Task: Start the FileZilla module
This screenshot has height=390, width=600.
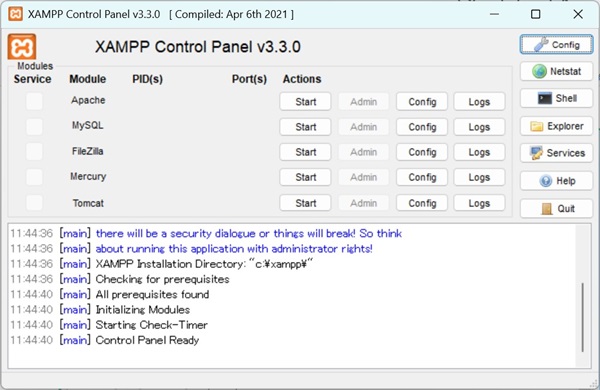Action: click(305, 152)
